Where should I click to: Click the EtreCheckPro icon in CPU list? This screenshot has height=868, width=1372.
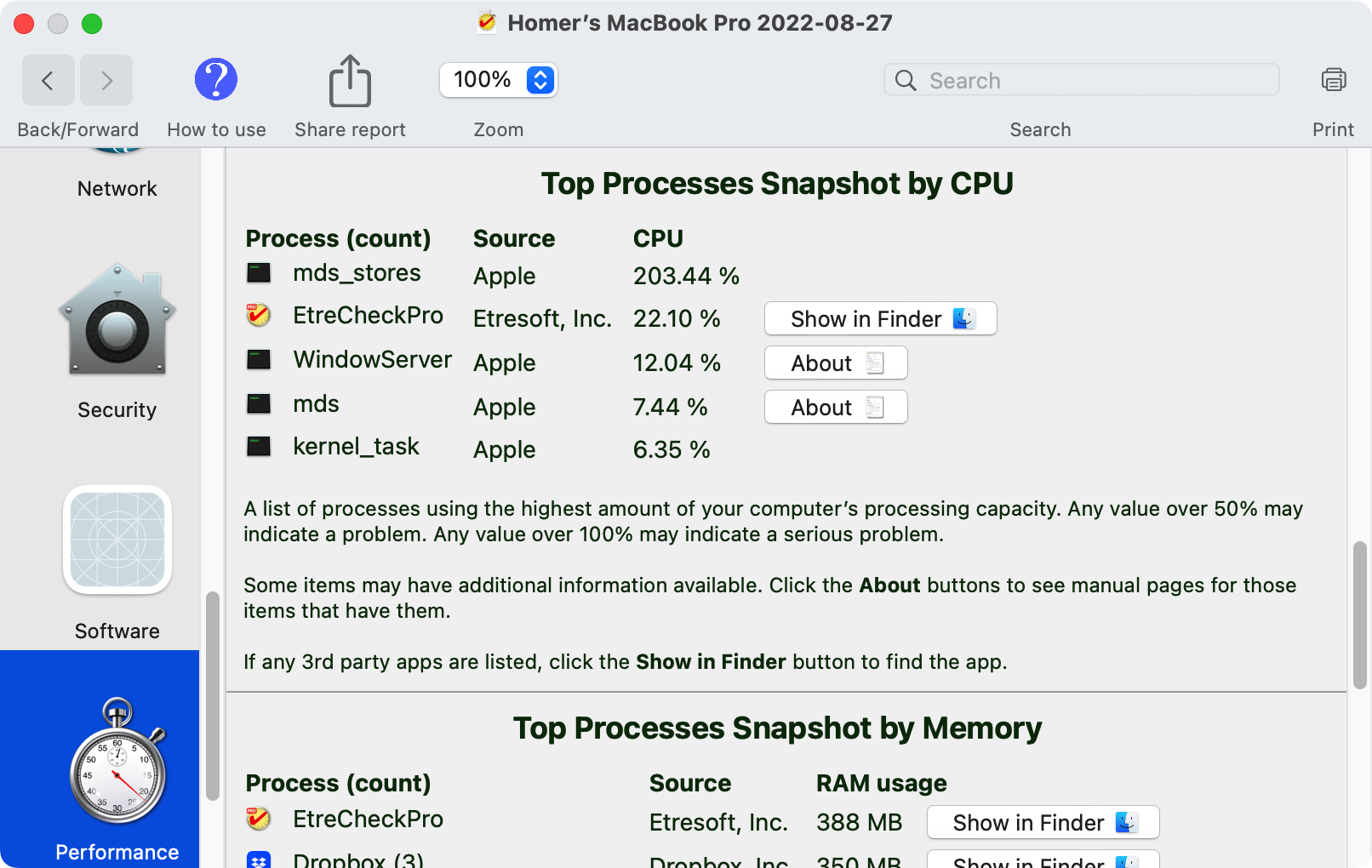[x=259, y=316]
